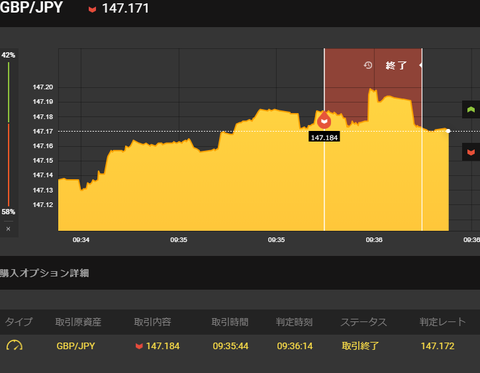Click the green High (up) arrow button
Viewport: 480px width, 373px height.
coord(471,110)
